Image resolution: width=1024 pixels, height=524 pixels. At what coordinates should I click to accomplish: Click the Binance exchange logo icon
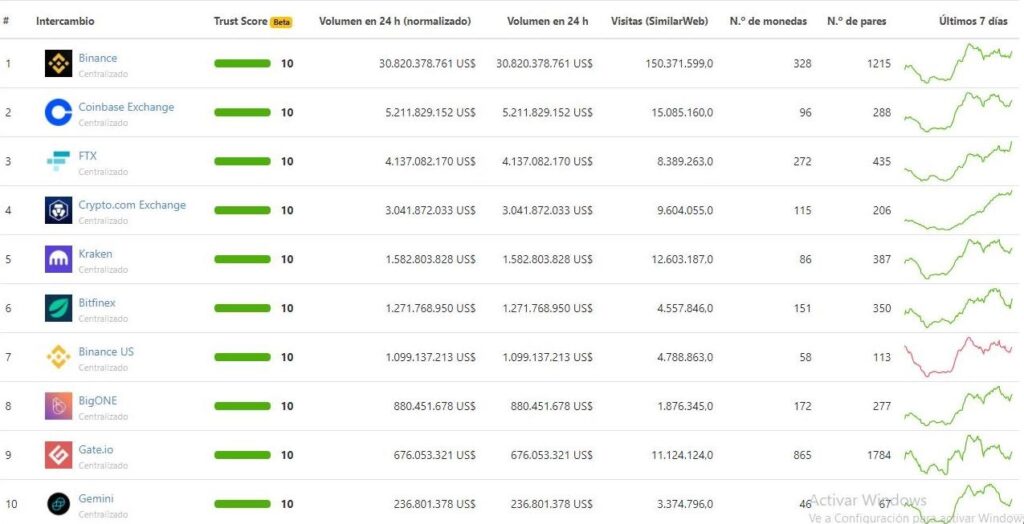coord(58,63)
